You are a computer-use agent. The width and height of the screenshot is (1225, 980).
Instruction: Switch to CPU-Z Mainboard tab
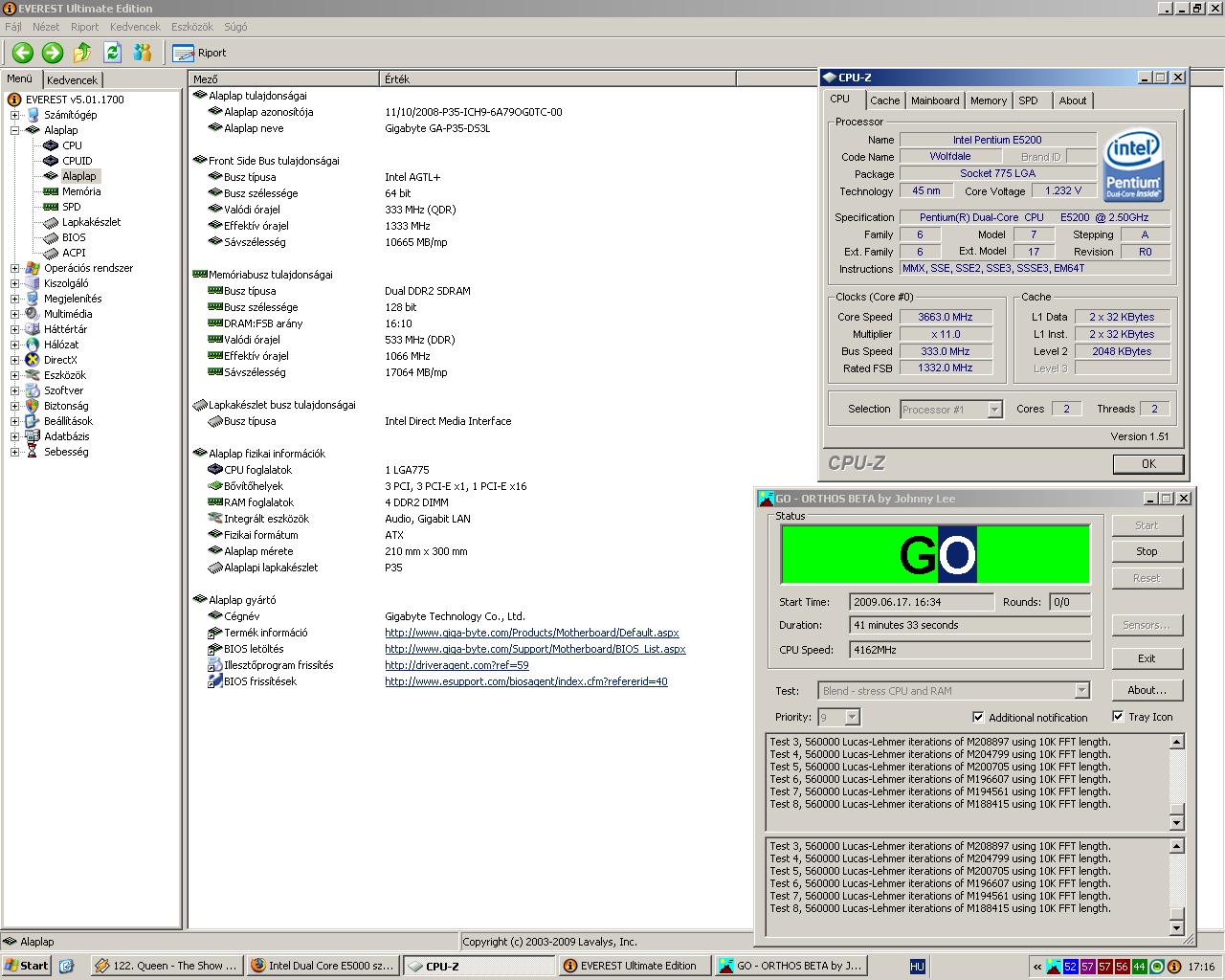[x=935, y=100]
